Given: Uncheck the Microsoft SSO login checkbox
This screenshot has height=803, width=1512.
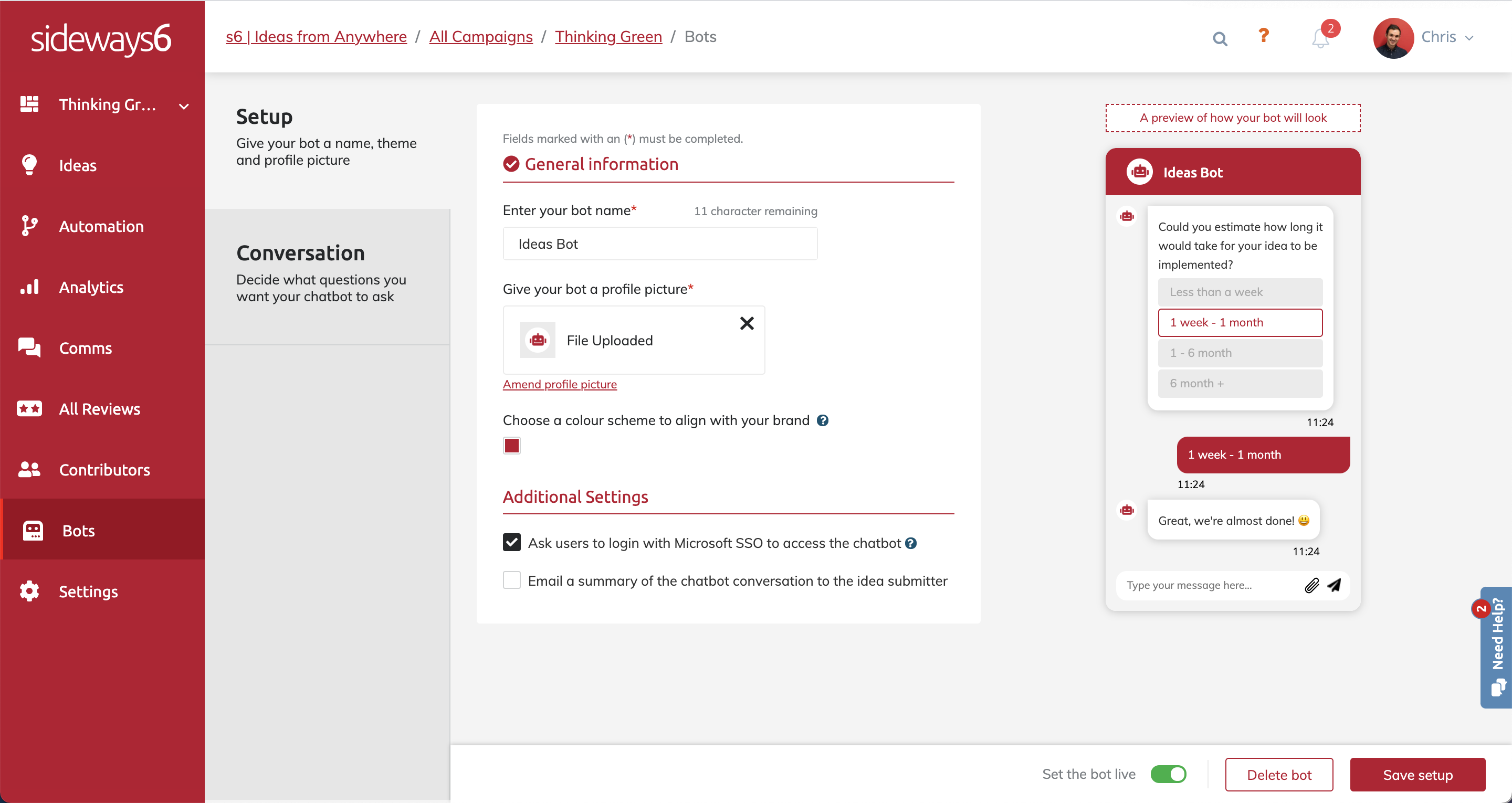Looking at the screenshot, I should (x=512, y=542).
